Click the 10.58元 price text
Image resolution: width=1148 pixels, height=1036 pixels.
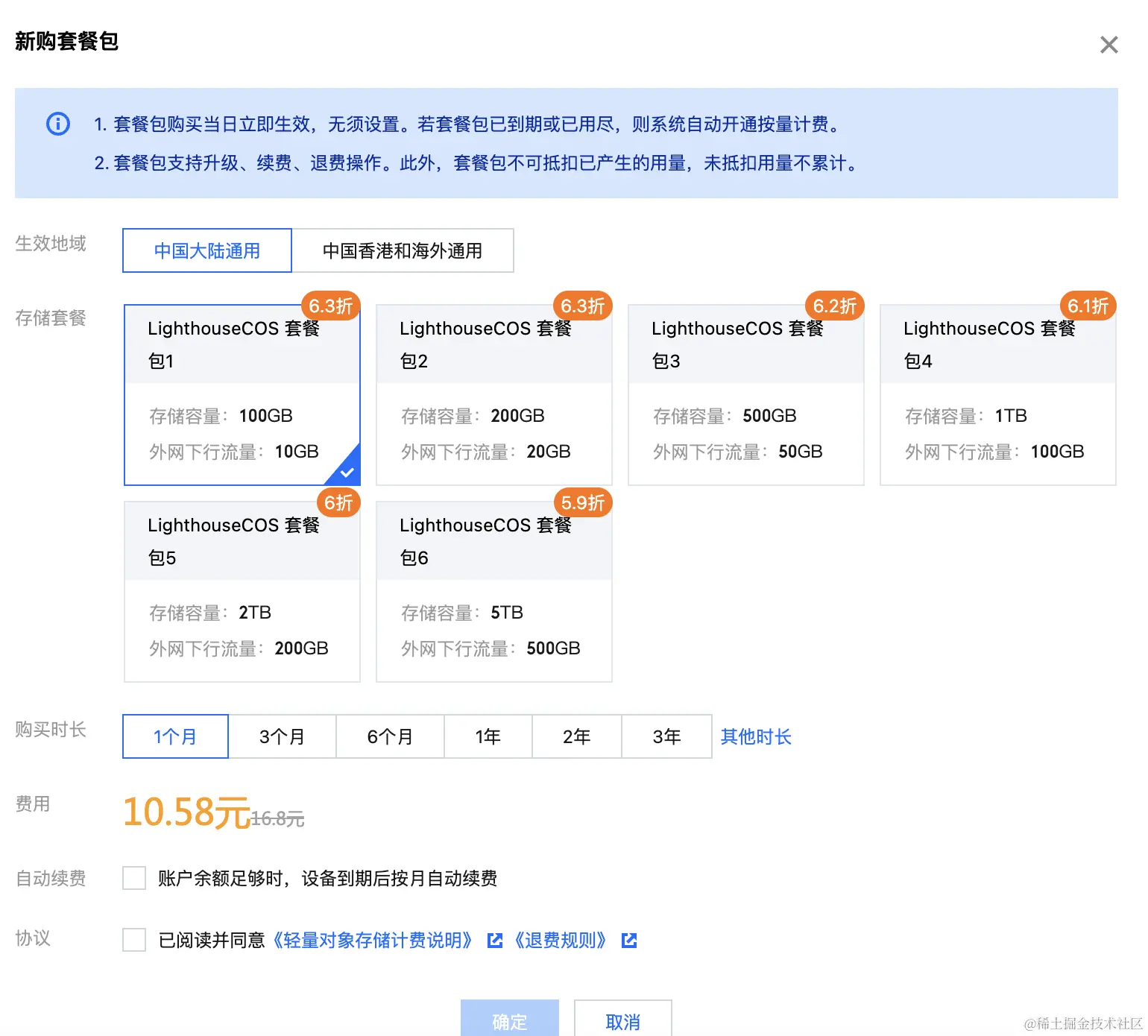[186, 812]
